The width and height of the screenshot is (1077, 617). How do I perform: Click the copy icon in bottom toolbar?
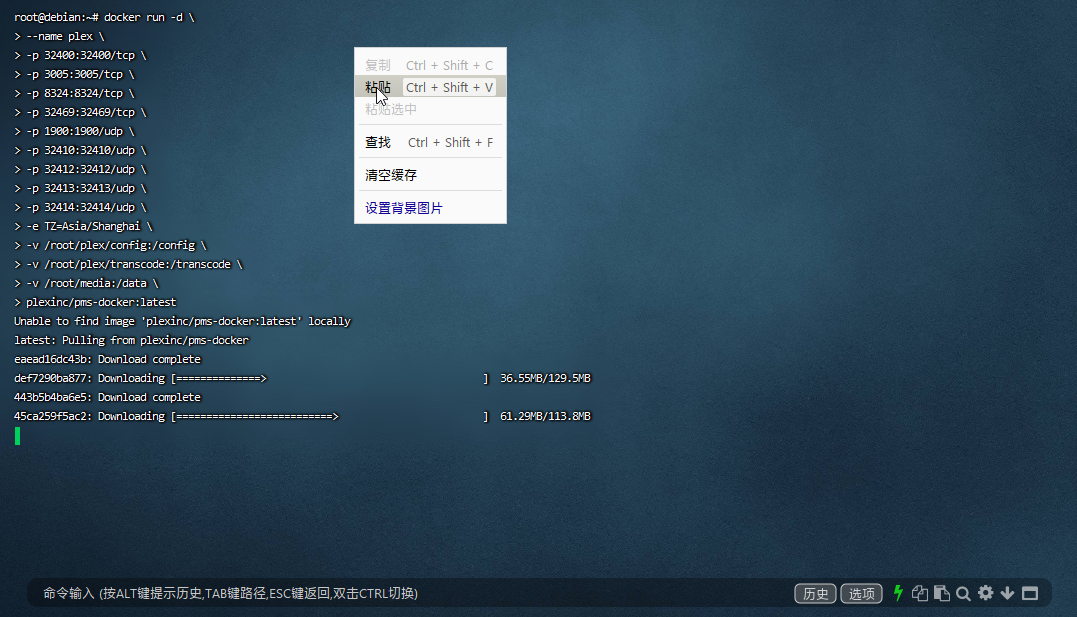[920, 593]
